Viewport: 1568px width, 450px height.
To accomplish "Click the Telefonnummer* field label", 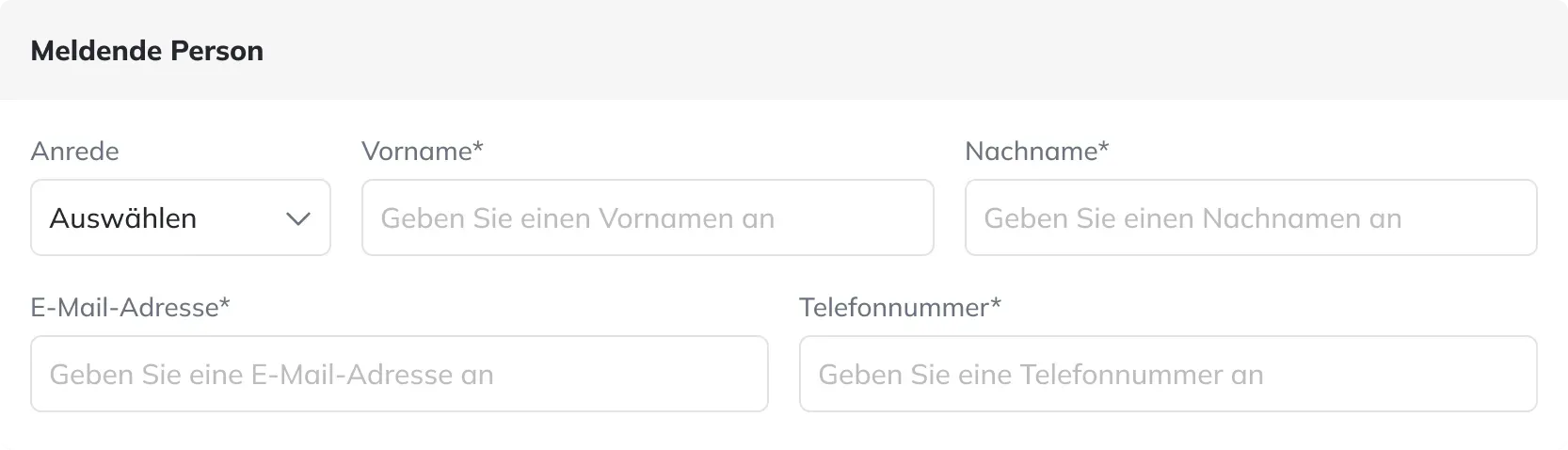I will (900, 308).
